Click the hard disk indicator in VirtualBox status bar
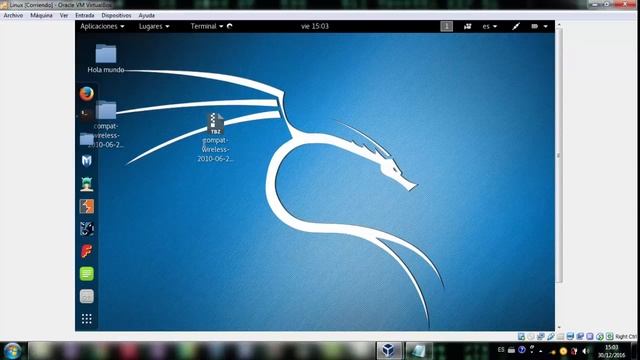 521,336
